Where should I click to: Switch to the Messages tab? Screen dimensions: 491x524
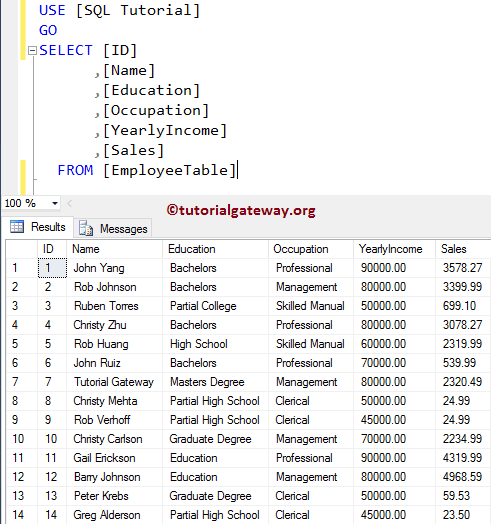tap(113, 229)
